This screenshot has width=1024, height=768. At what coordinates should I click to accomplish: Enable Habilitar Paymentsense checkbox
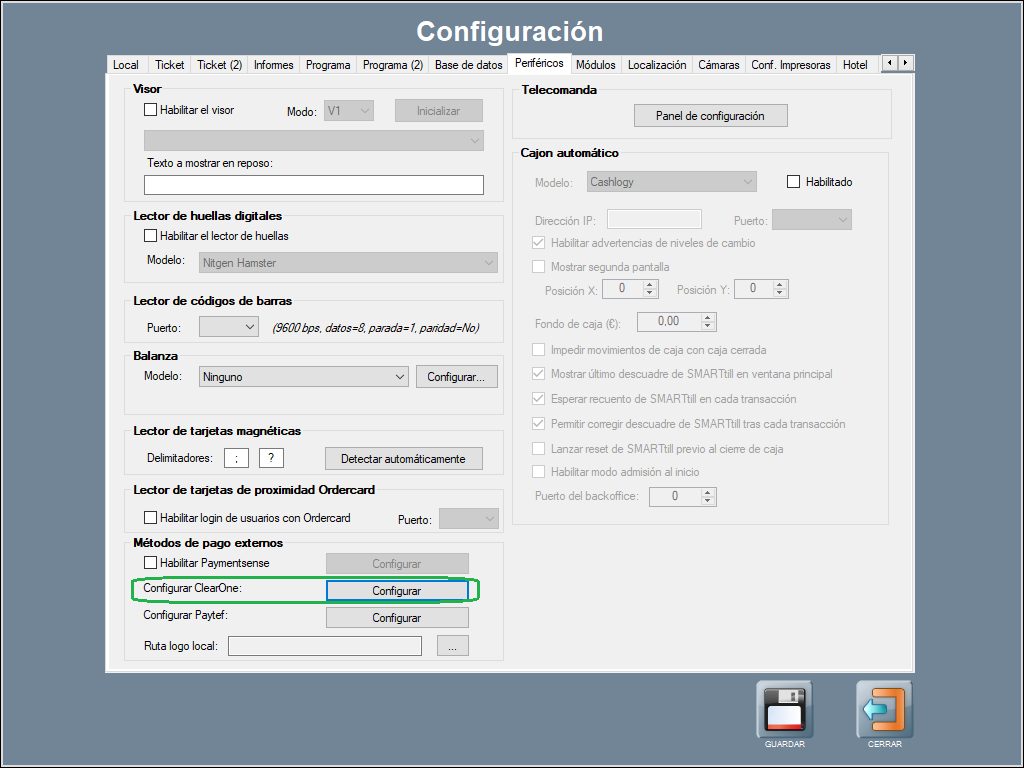(151, 563)
